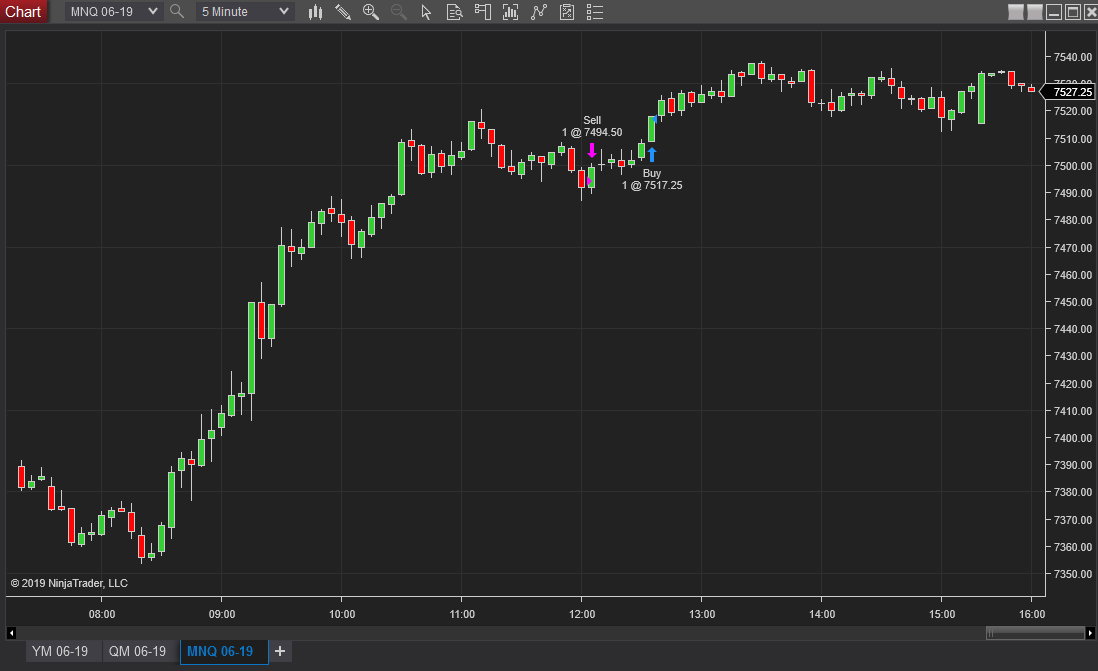Click the horizontal scrollbar thumb
This screenshot has width=1098, height=671.
click(1036, 633)
